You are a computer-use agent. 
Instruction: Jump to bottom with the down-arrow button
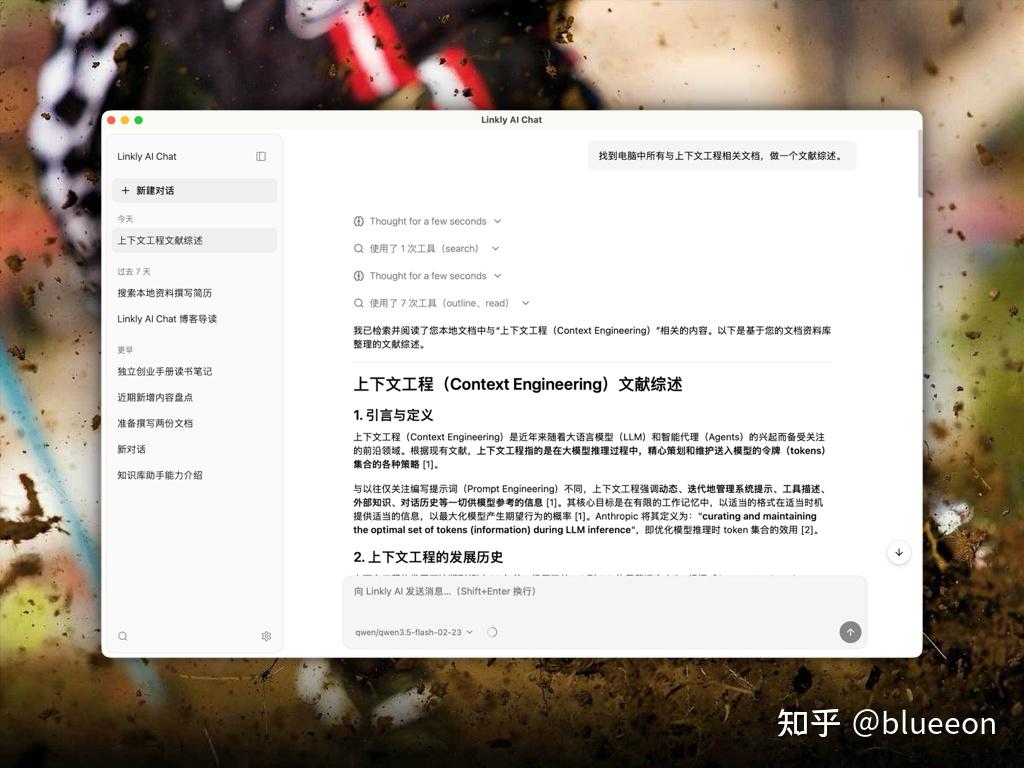(x=899, y=552)
